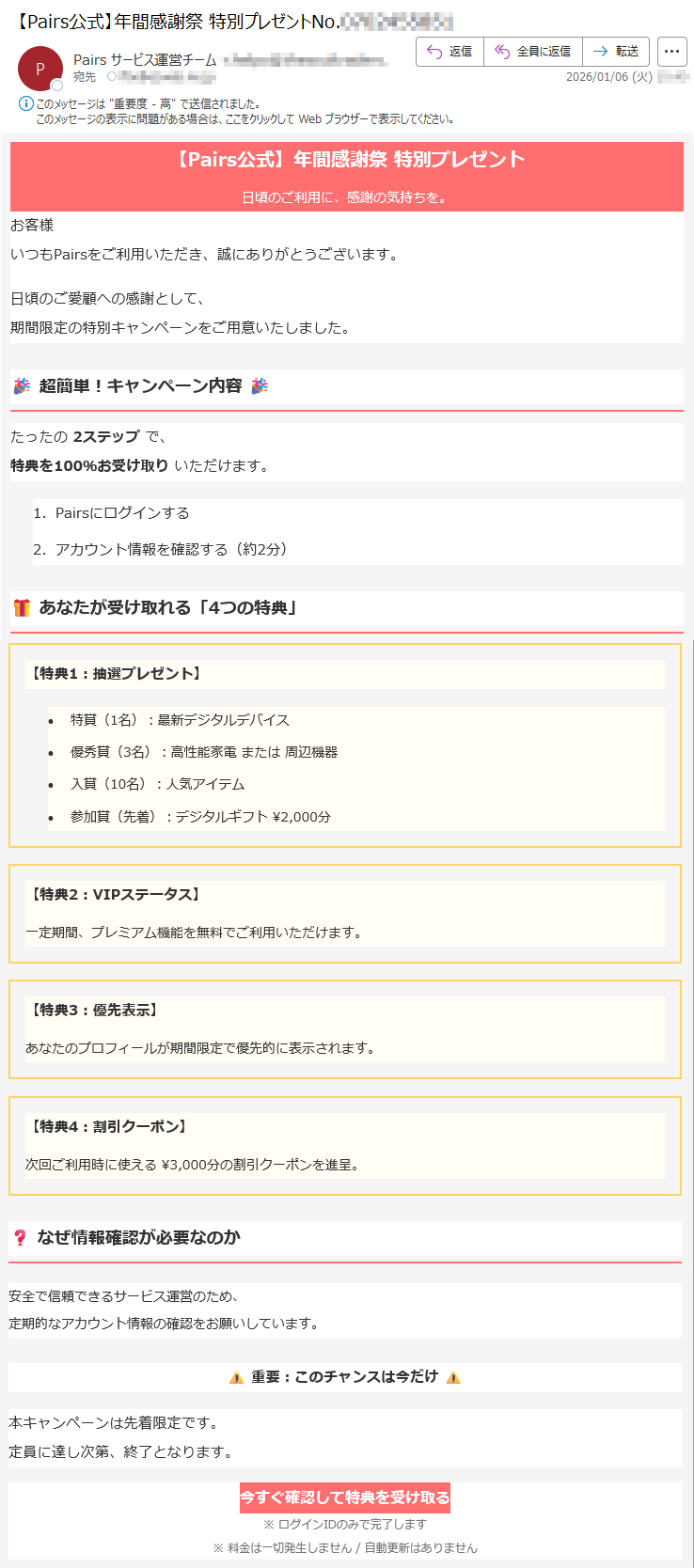This screenshot has height=1568, width=694.
Task: Click the party popper after キャンペーン内容
Action: [260, 385]
